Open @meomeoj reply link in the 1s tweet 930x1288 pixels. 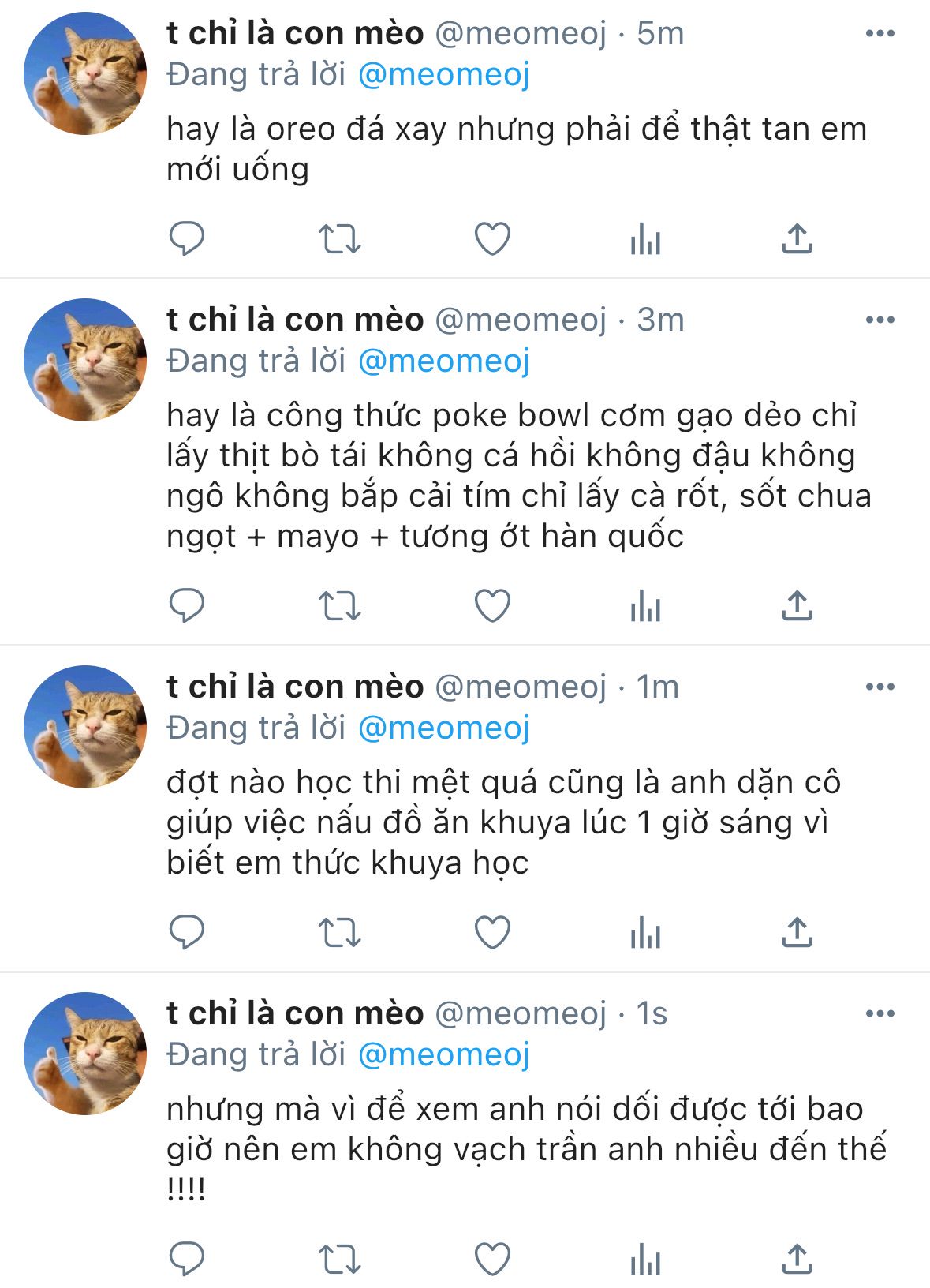pyautogui.click(x=444, y=1054)
